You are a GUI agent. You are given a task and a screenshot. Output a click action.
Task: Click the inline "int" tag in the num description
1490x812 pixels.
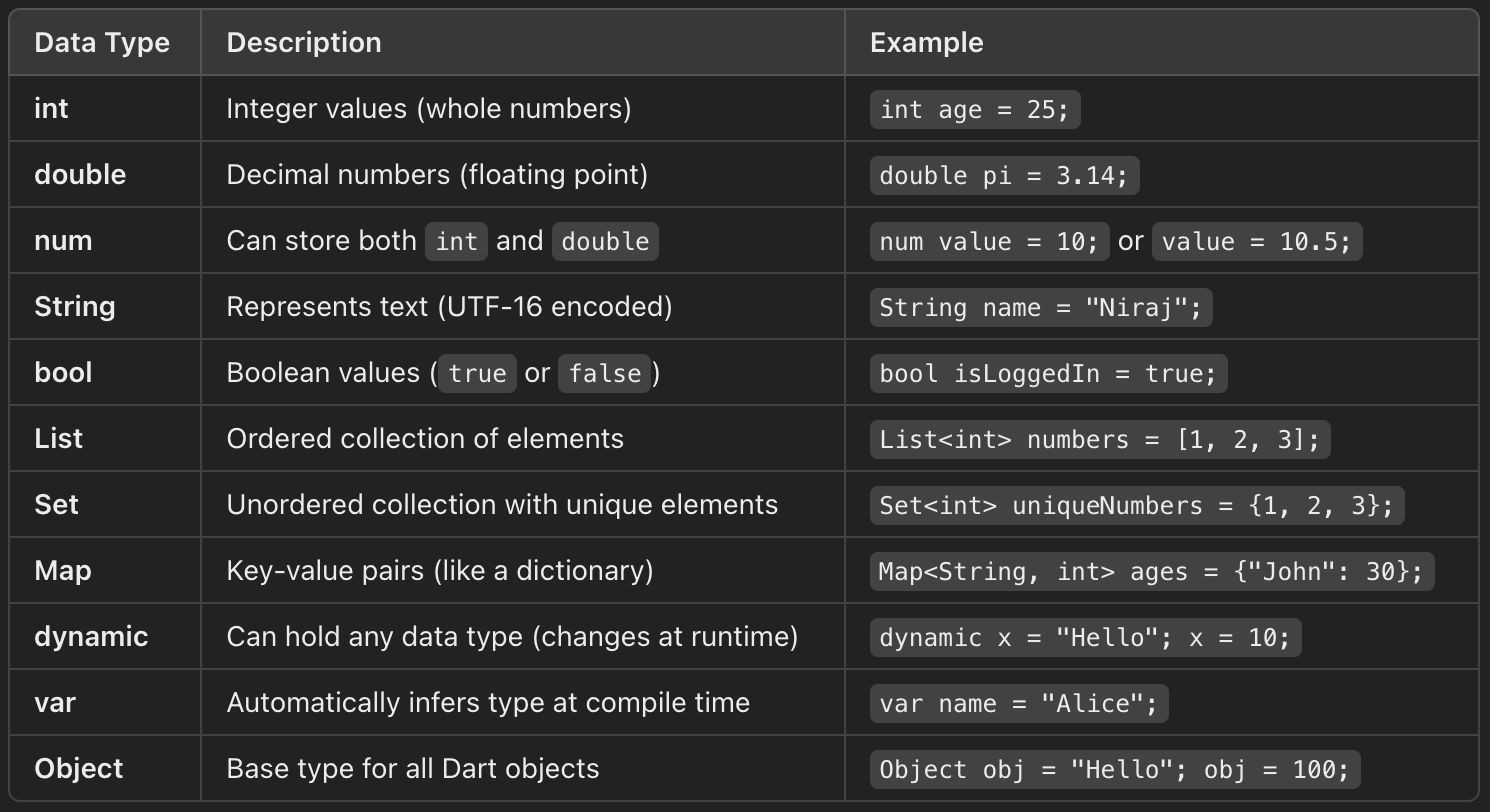[x=456, y=241]
